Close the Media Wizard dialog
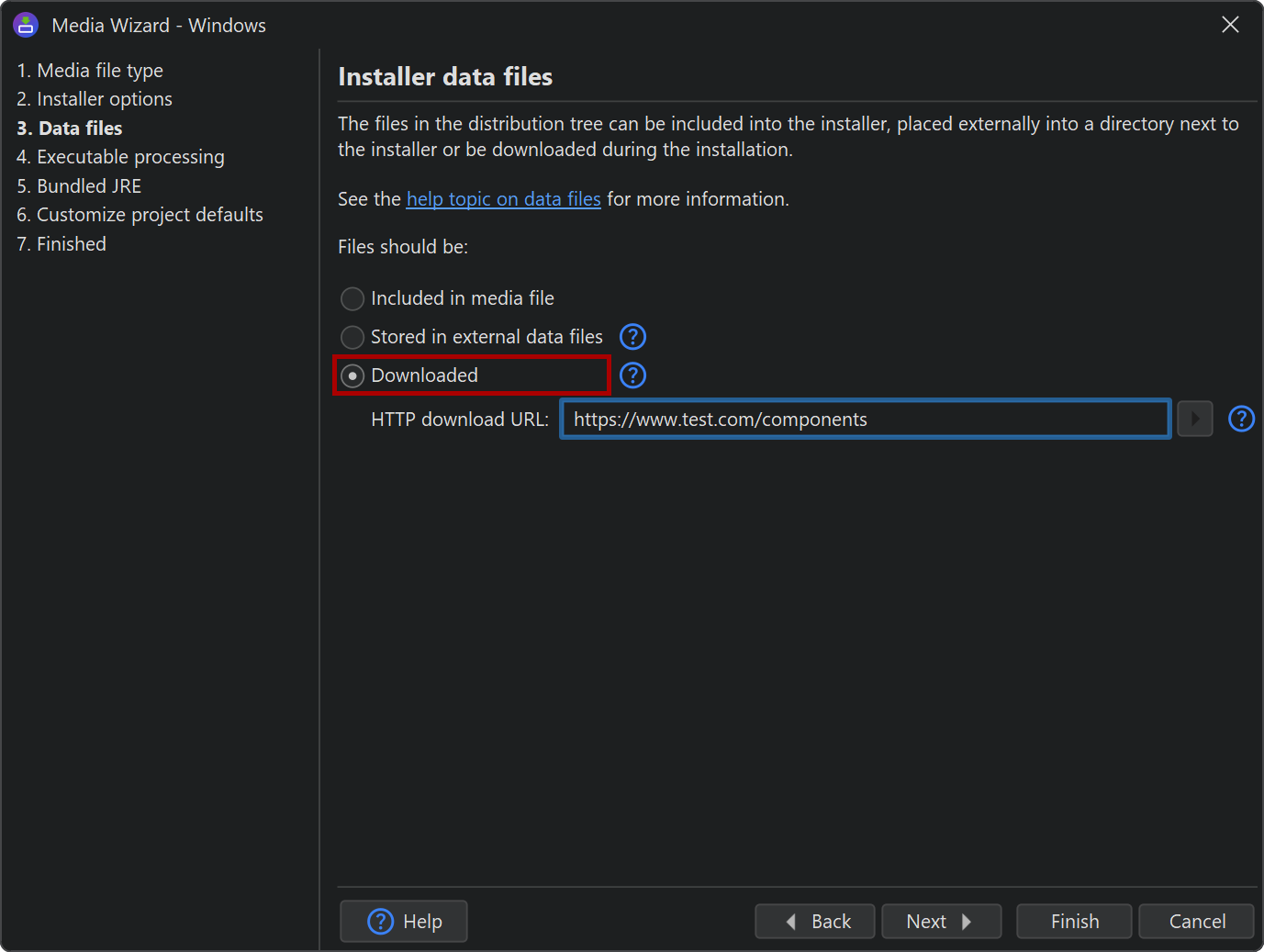The height and width of the screenshot is (952, 1264). 1230,25
